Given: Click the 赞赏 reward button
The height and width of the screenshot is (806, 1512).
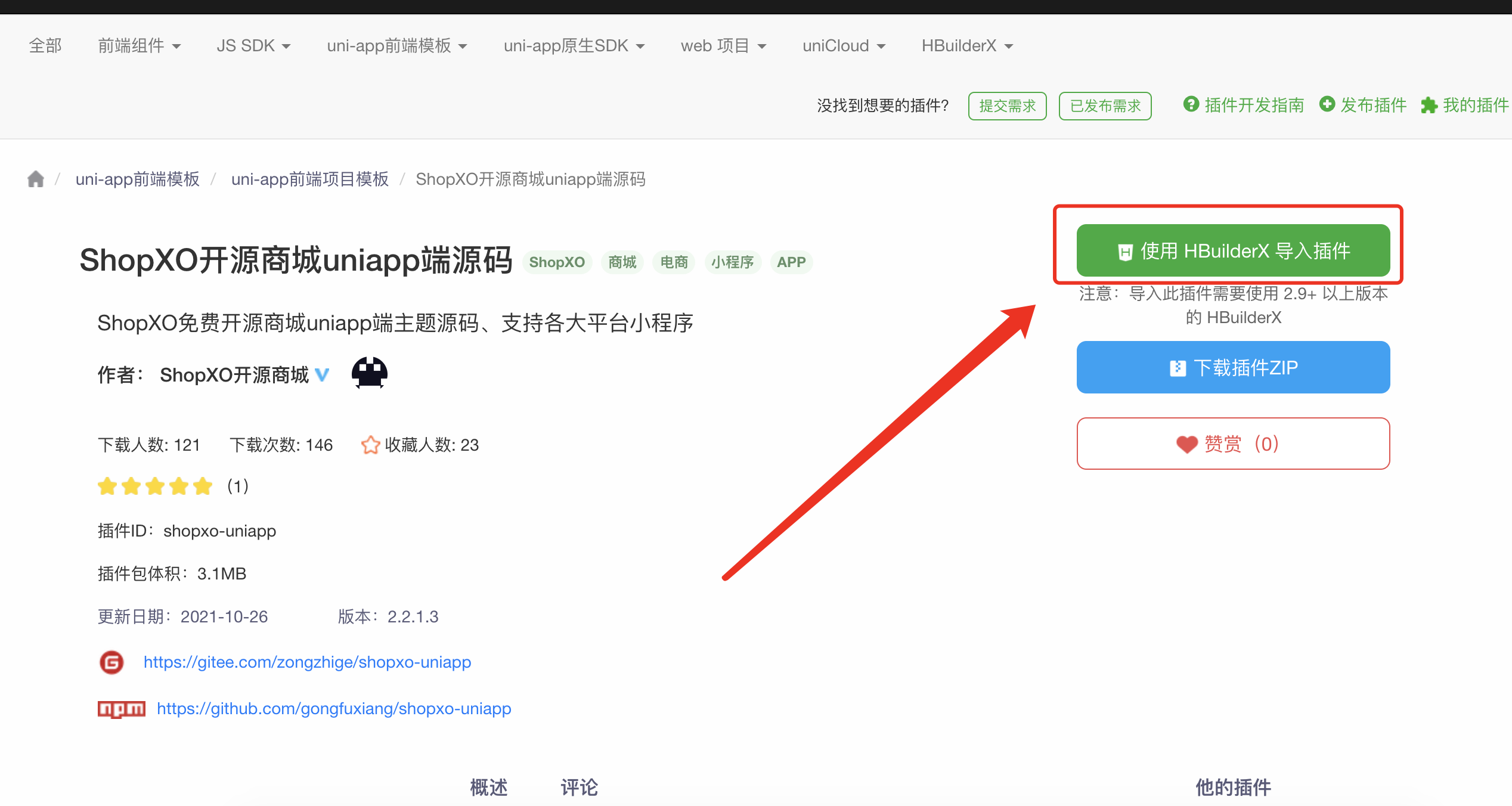Looking at the screenshot, I should pyautogui.click(x=1233, y=444).
